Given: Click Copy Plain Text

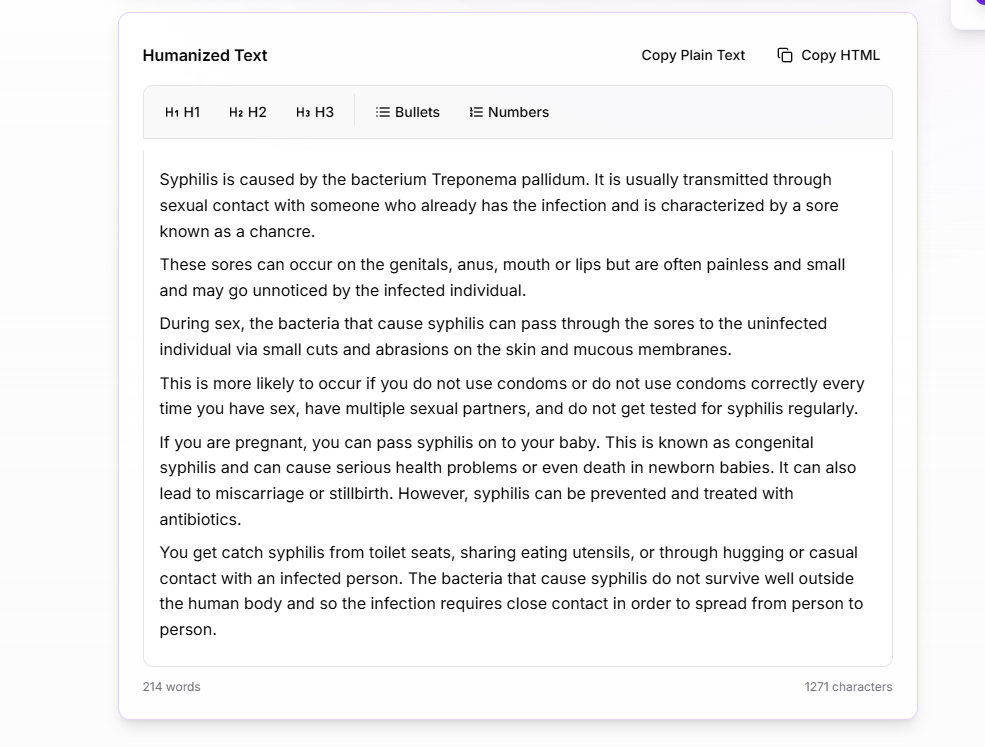Looking at the screenshot, I should point(693,55).
